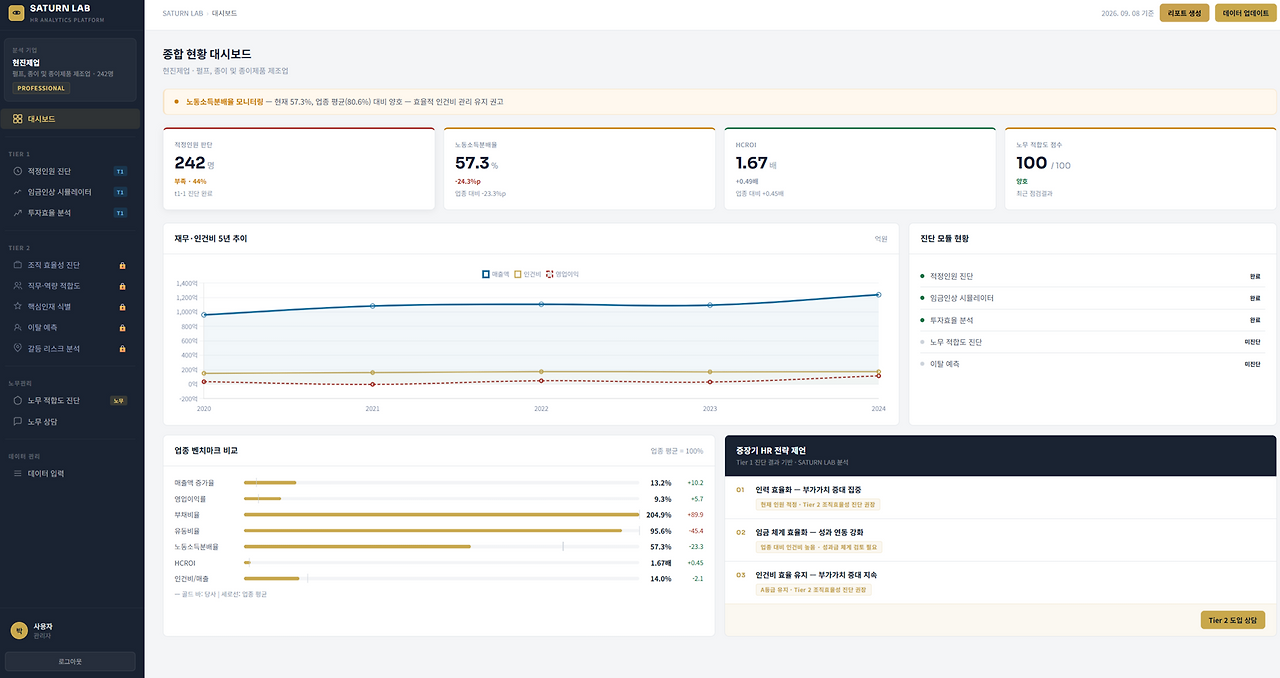Viewport: 1280px width, 678px height.
Task: Click the chat bubble icon beside 노무 상담
Action: click(x=18, y=421)
